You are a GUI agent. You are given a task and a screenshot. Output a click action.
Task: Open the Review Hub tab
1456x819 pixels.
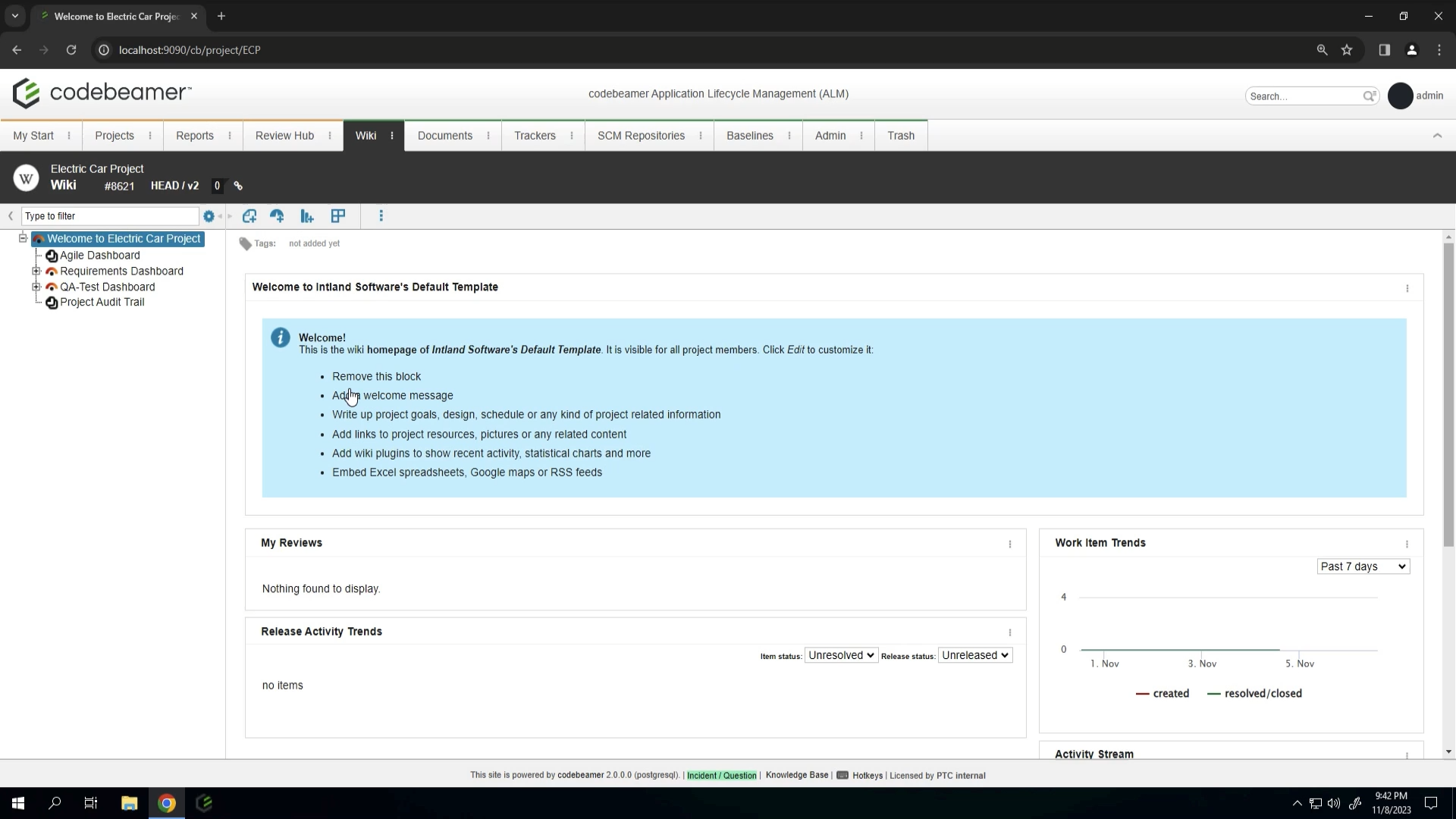[284, 136]
